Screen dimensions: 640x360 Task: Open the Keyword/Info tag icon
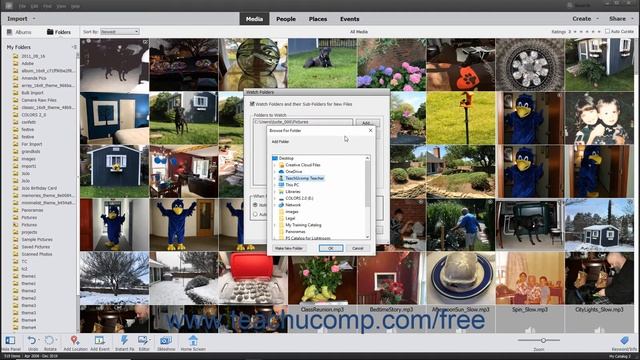(624, 340)
